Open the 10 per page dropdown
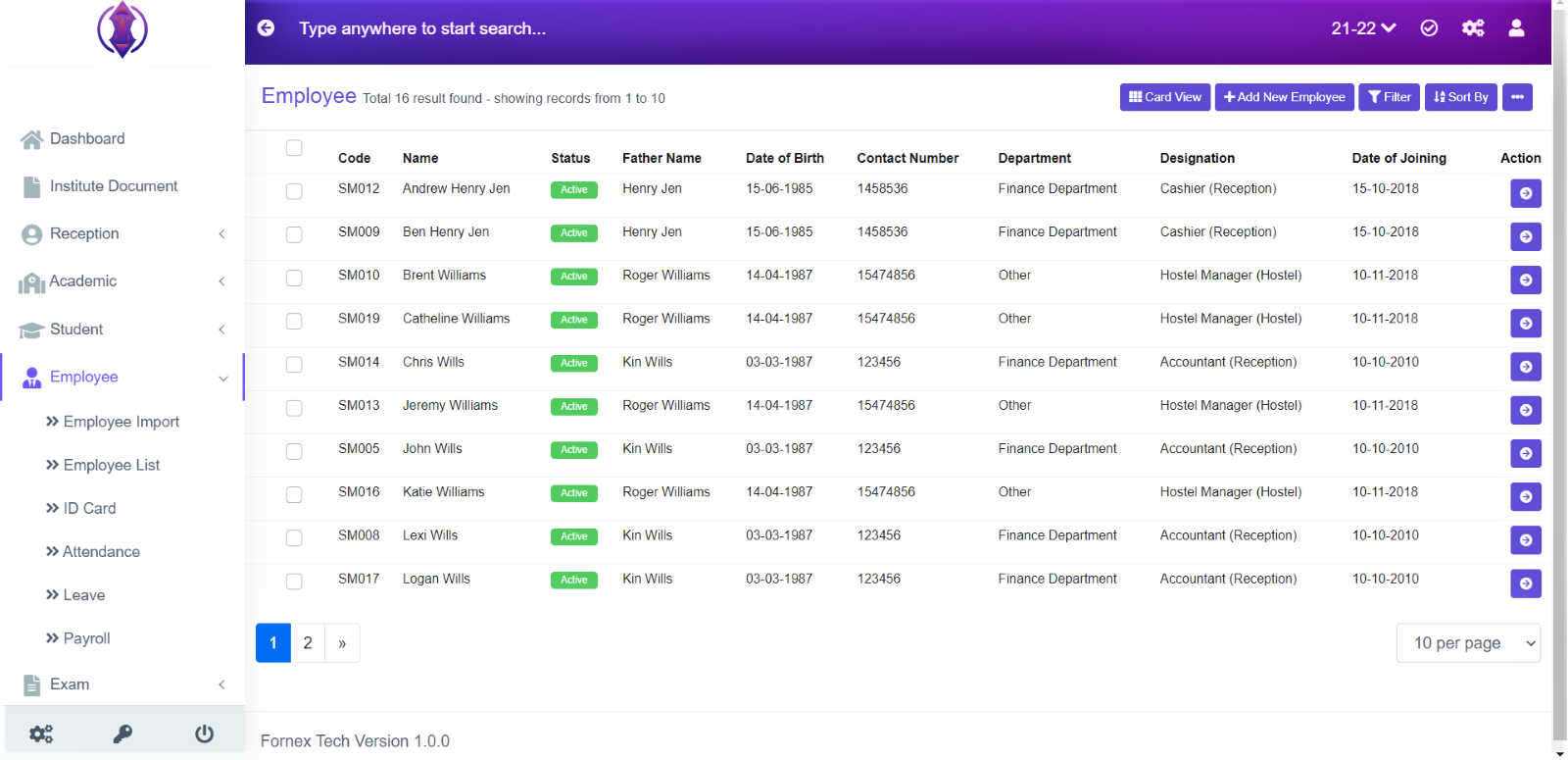This screenshot has width=1568, height=760. coord(1468,643)
